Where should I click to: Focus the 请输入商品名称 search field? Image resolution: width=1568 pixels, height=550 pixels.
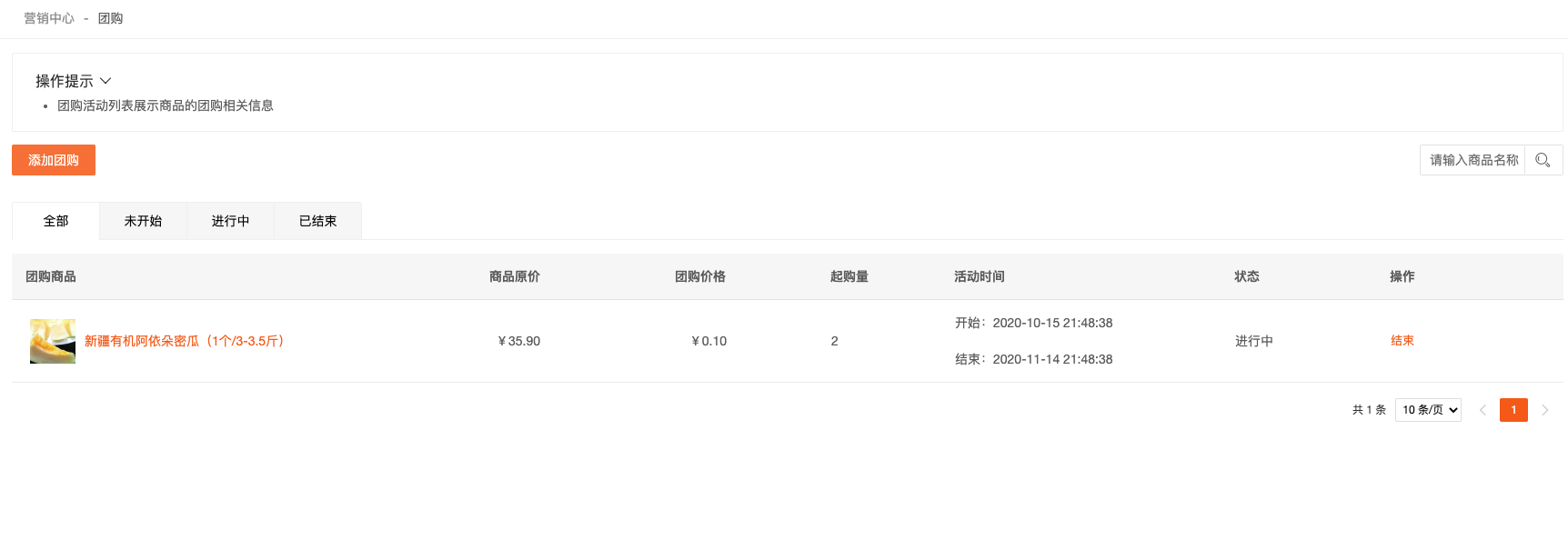[1473, 160]
